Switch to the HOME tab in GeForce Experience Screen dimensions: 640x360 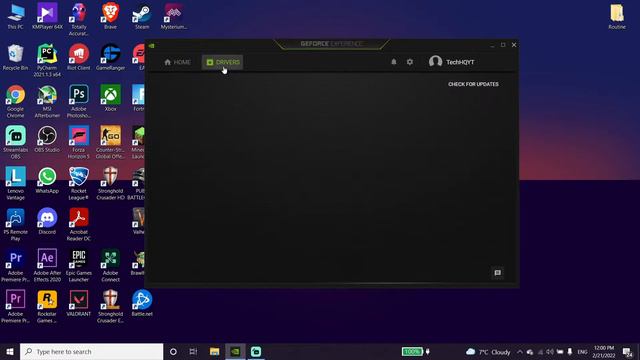tap(177, 62)
